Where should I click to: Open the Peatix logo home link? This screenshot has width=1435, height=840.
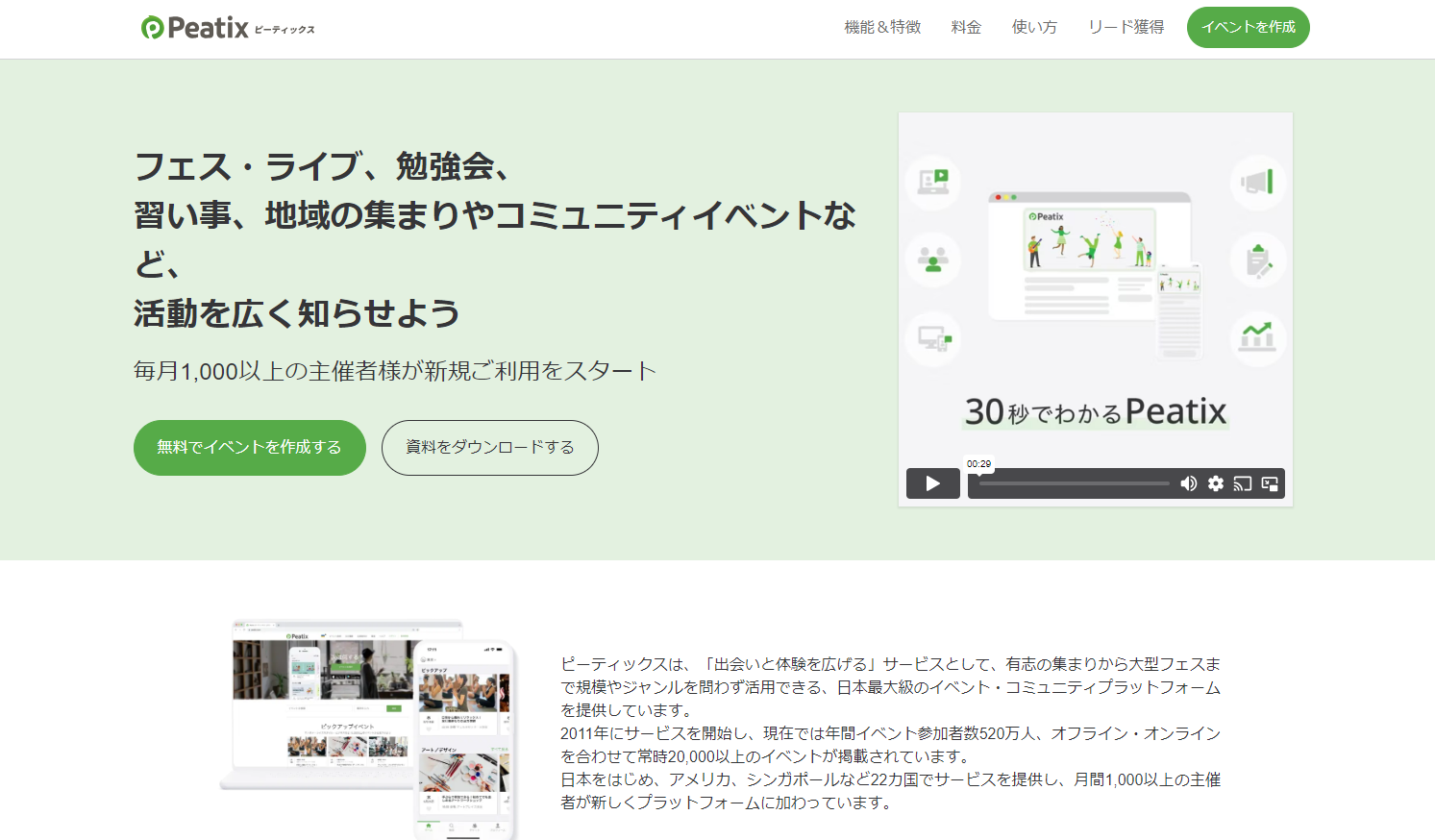(x=228, y=28)
